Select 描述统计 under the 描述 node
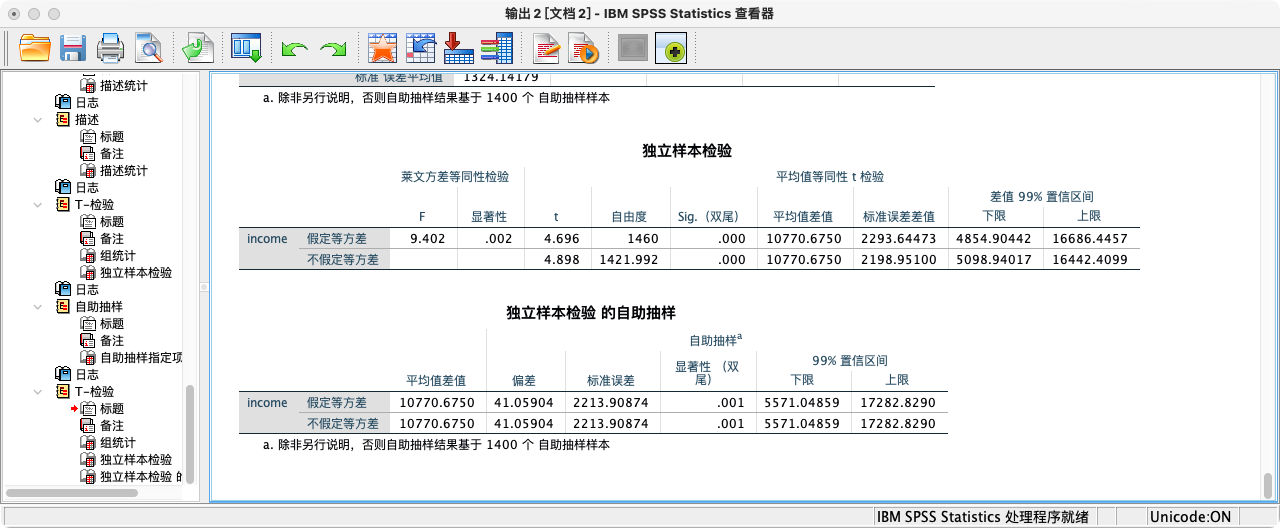This screenshot has width=1280, height=528. pyautogui.click(x=124, y=170)
